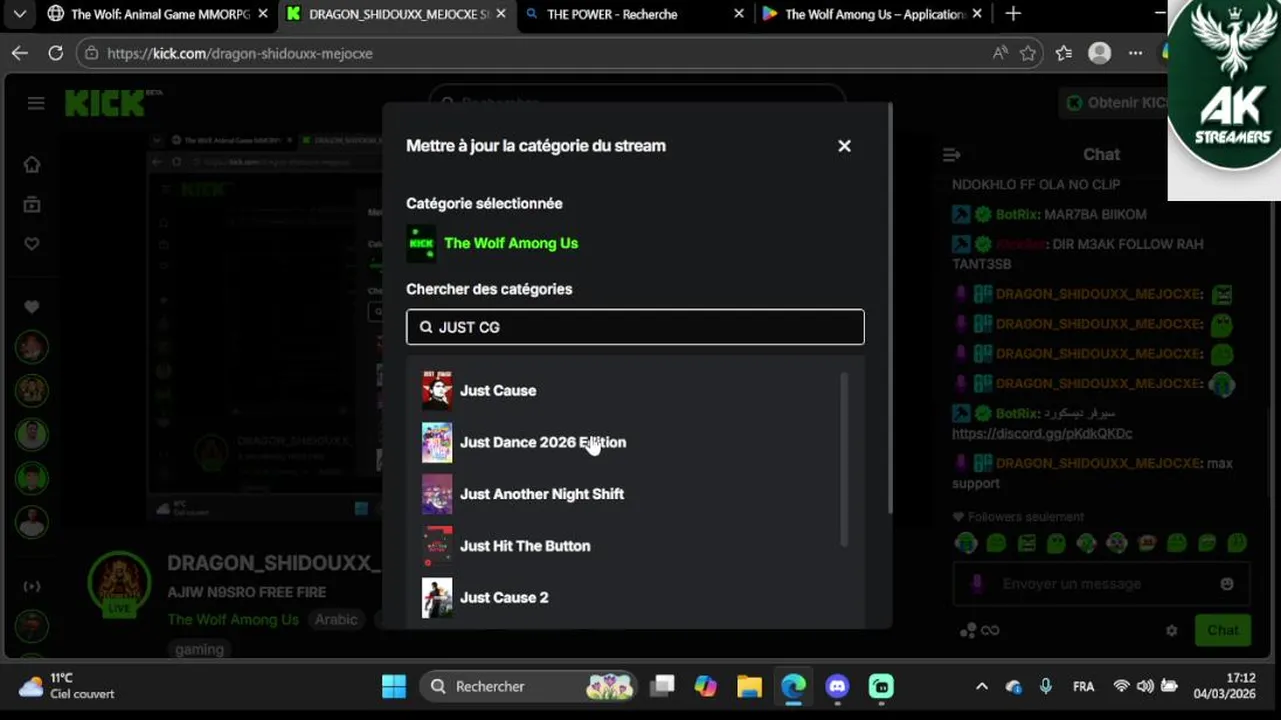Viewport: 1281px width, 720px height.
Task: Open weather widget 11°C Ciel couvert
Action: (x=68, y=686)
